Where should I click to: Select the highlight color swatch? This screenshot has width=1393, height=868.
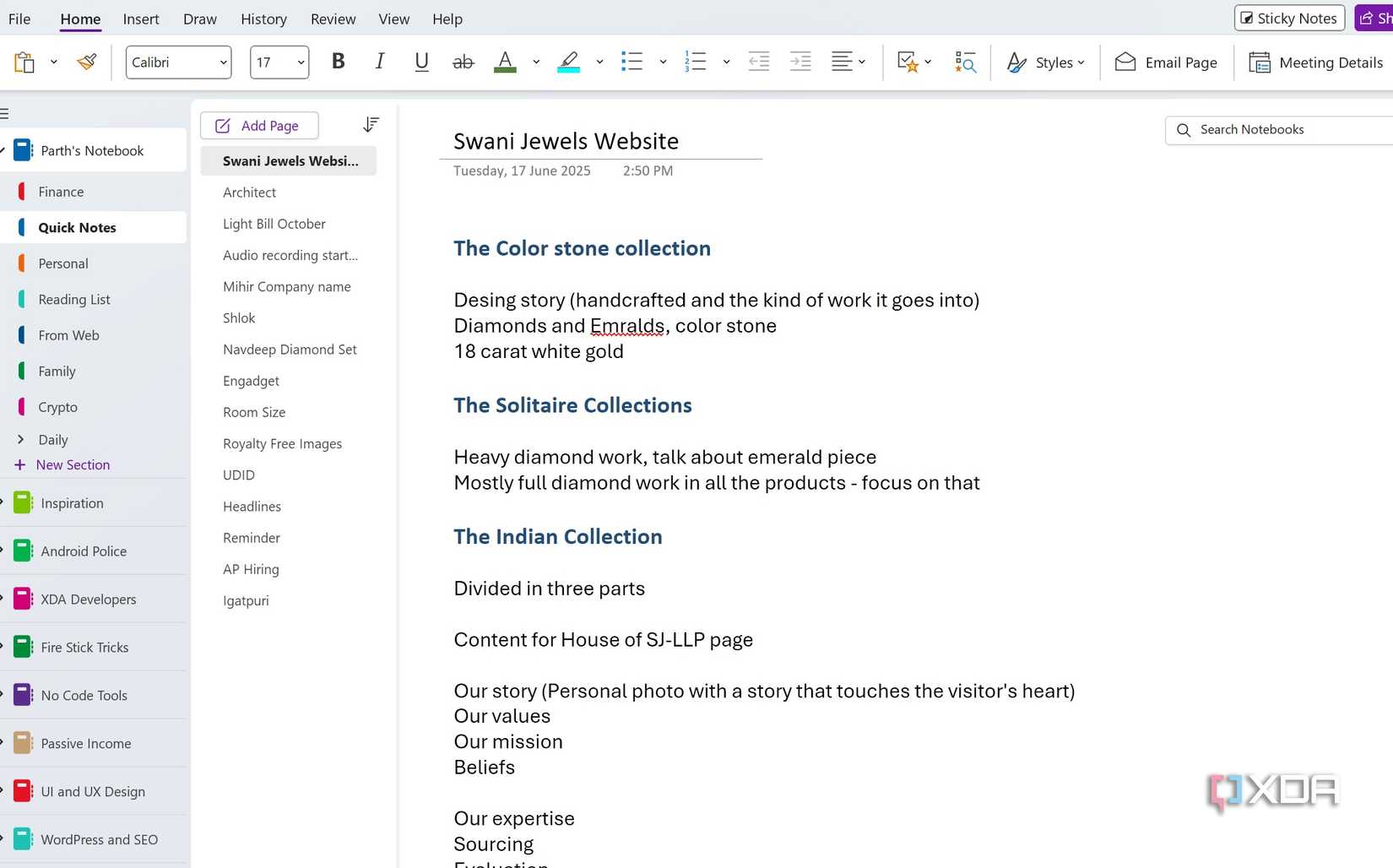(568, 62)
